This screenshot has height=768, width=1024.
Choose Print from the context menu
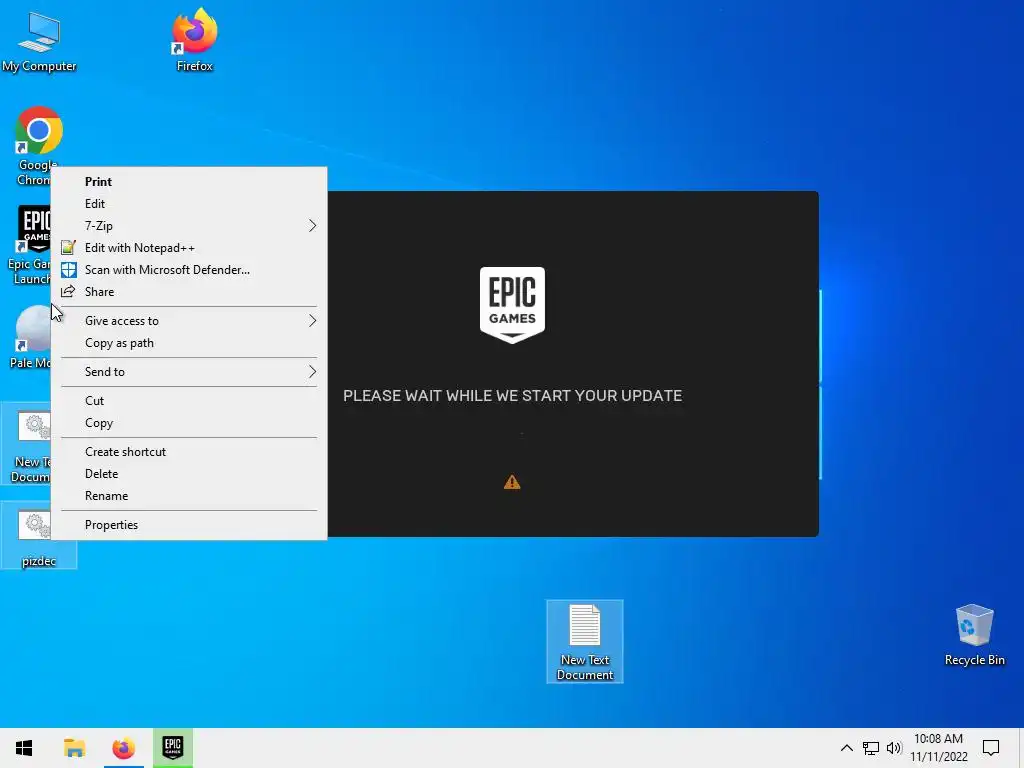pos(189,182)
